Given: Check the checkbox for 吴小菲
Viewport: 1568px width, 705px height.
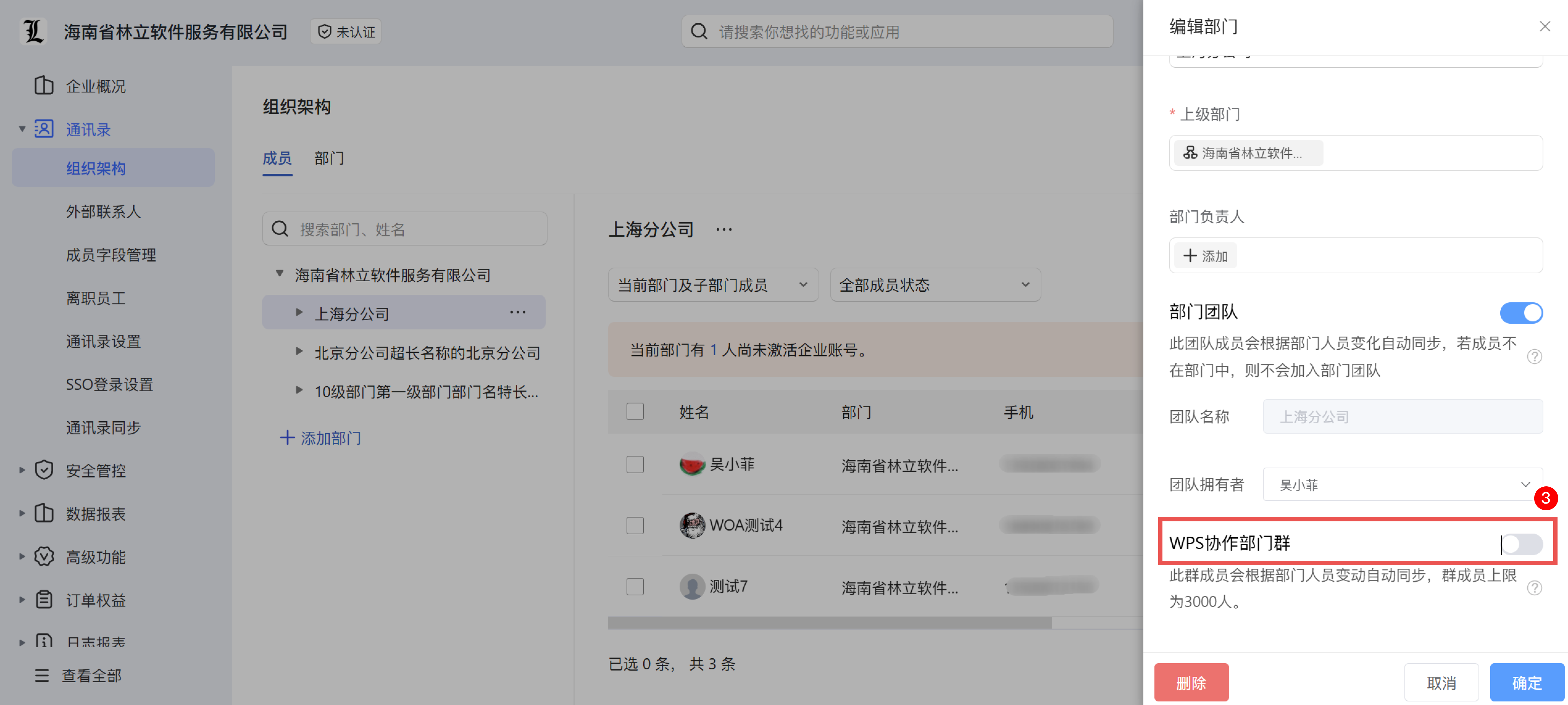Looking at the screenshot, I should (x=635, y=465).
